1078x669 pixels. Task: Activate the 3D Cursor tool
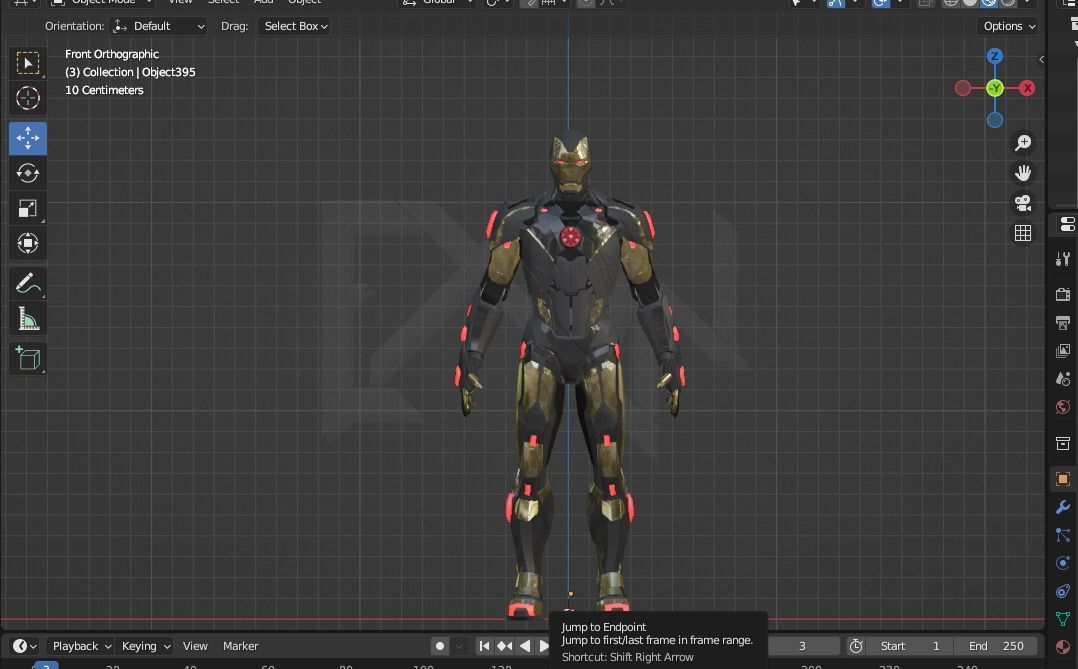click(x=28, y=98)
